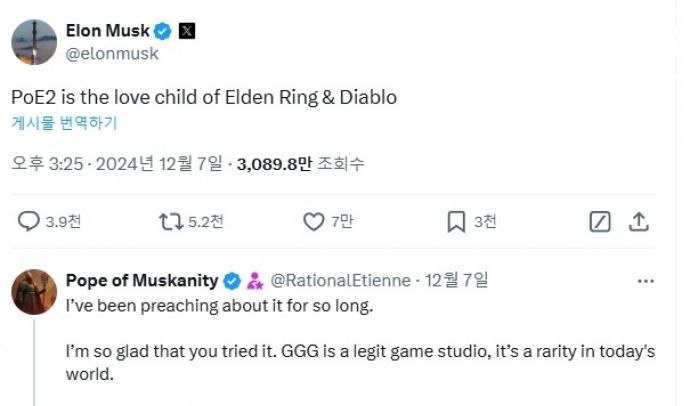Open the Pope of Muskanity avatar
690x406 pixels.
(x=33, y=292)
